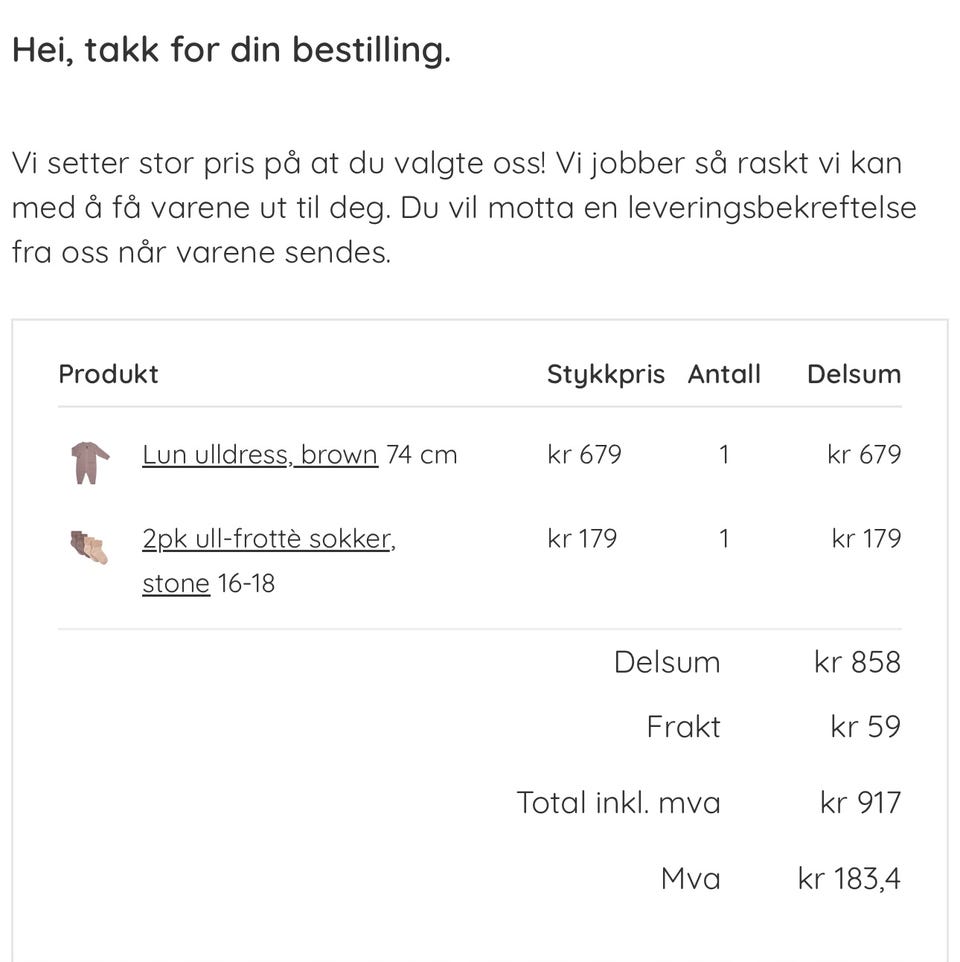The height and width of the screenshot is (962, 960).
Task: Click the "Delsum" column header
Action: click(x=854, y=374)
